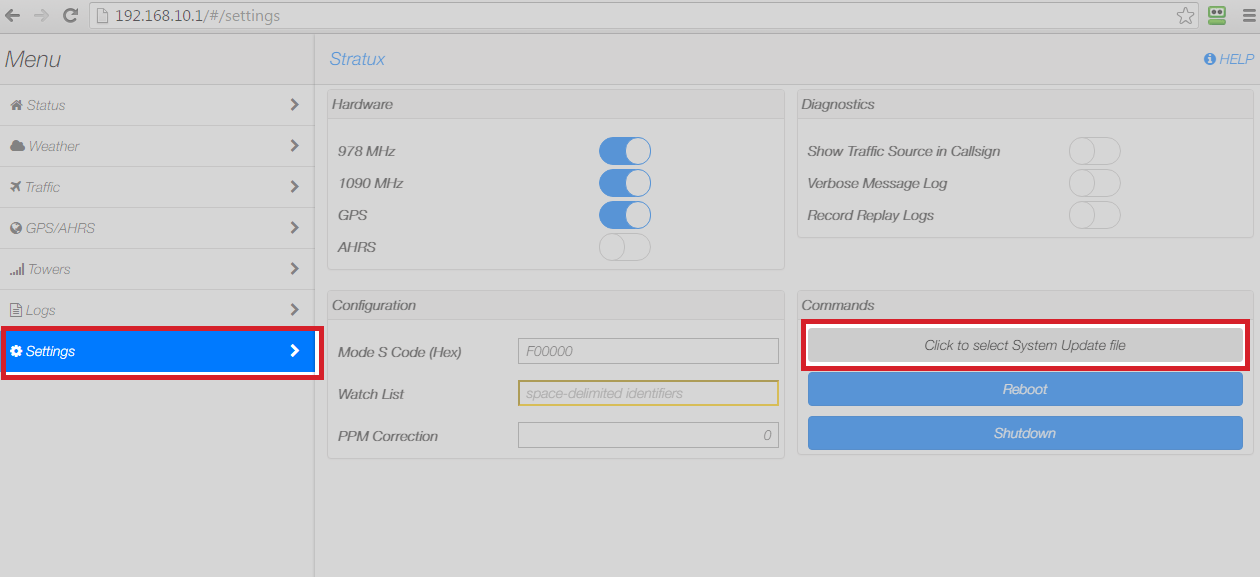Screen dimensions: 1260x577
Task: Expand the Status menu chevron
Action: (294, 105)
